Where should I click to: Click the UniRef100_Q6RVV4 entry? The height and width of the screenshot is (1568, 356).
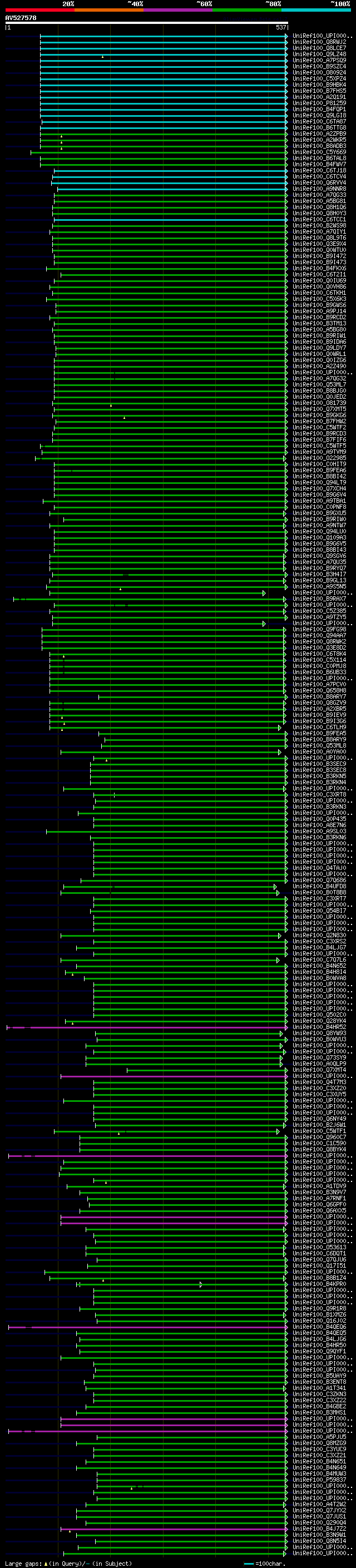pyautogui.click(x=319, y=182)
